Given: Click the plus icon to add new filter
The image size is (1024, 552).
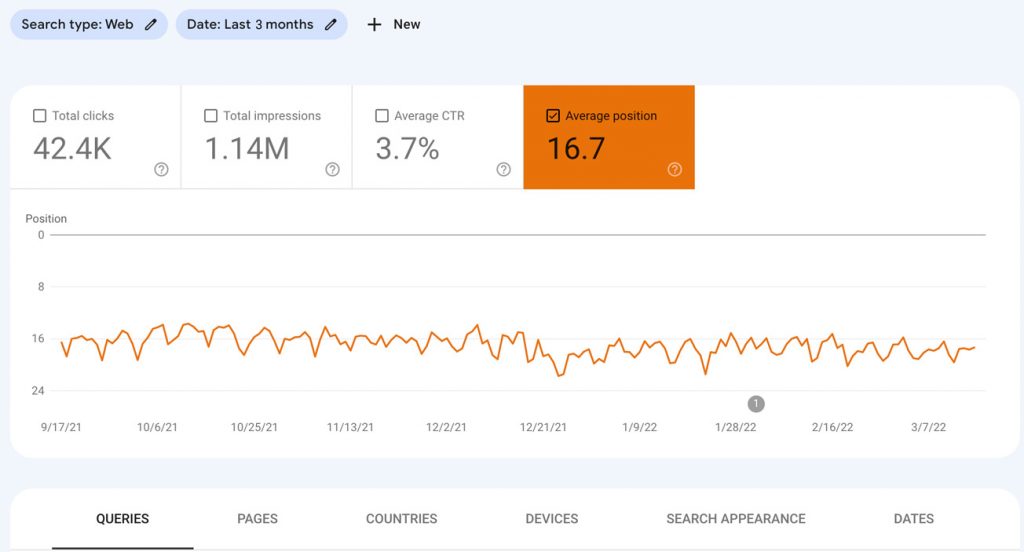Looking at the screenshot, I should pyautogui.click(x=374, y=25).
